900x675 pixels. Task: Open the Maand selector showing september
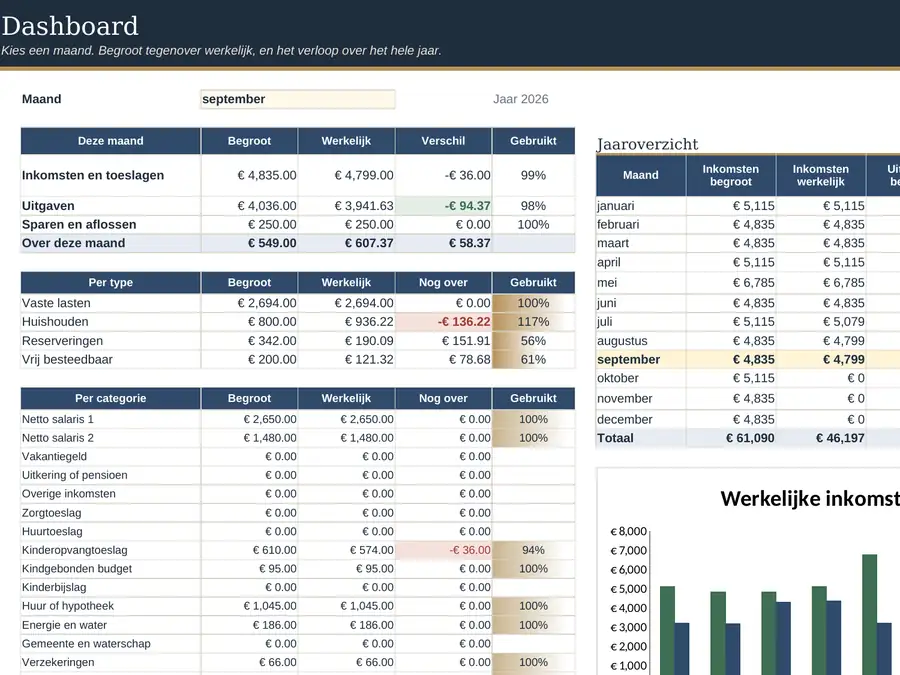click(297, 99)
